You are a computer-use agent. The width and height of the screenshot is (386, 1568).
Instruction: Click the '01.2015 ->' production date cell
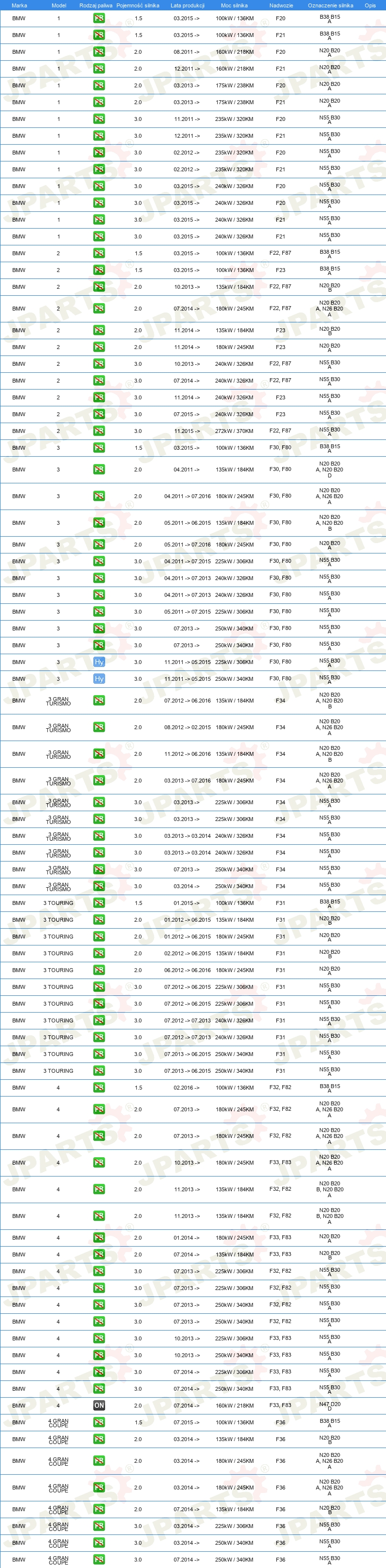[x=187, y=903]
